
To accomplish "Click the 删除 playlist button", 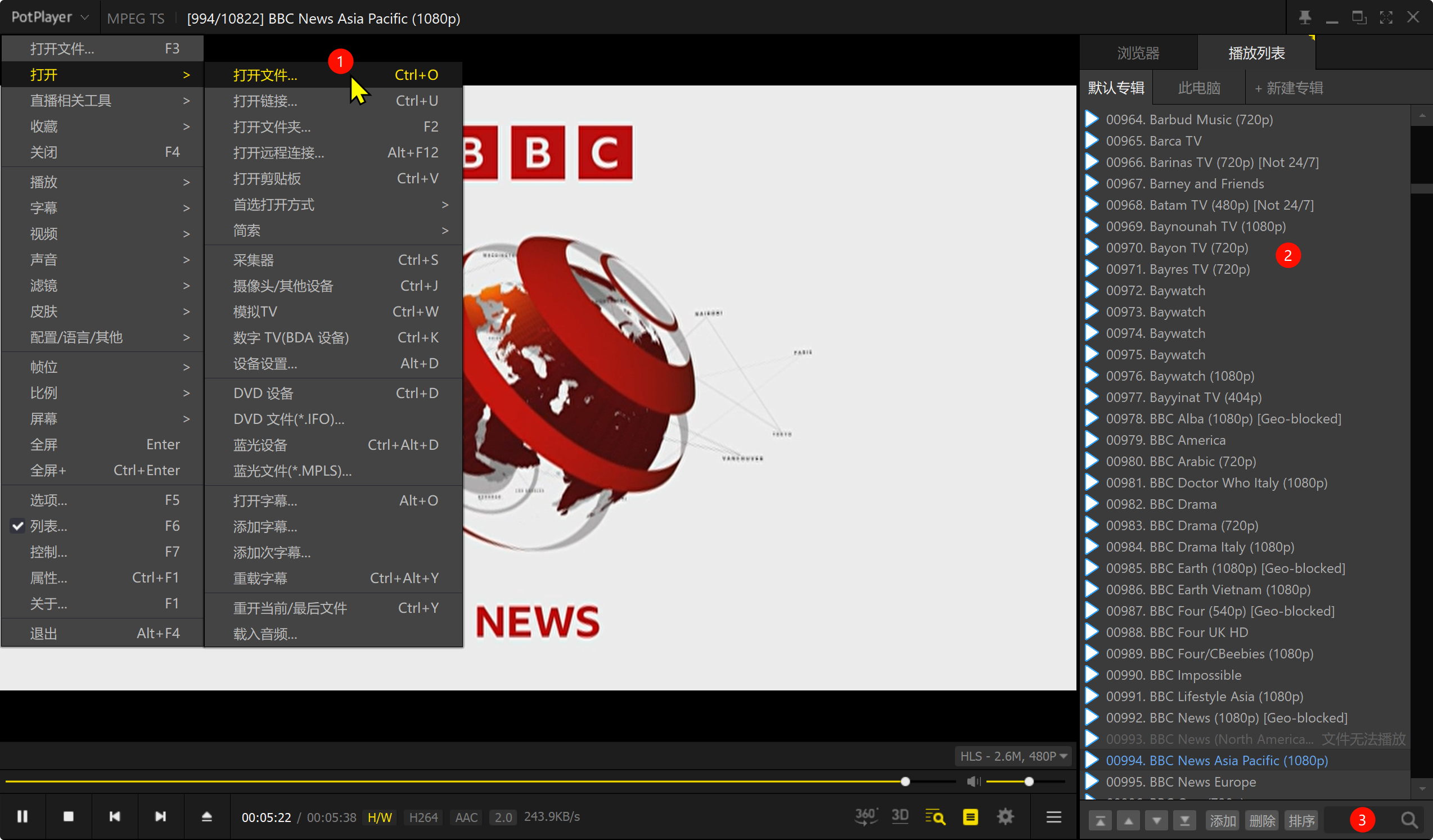I will (x=1262, y=821).
